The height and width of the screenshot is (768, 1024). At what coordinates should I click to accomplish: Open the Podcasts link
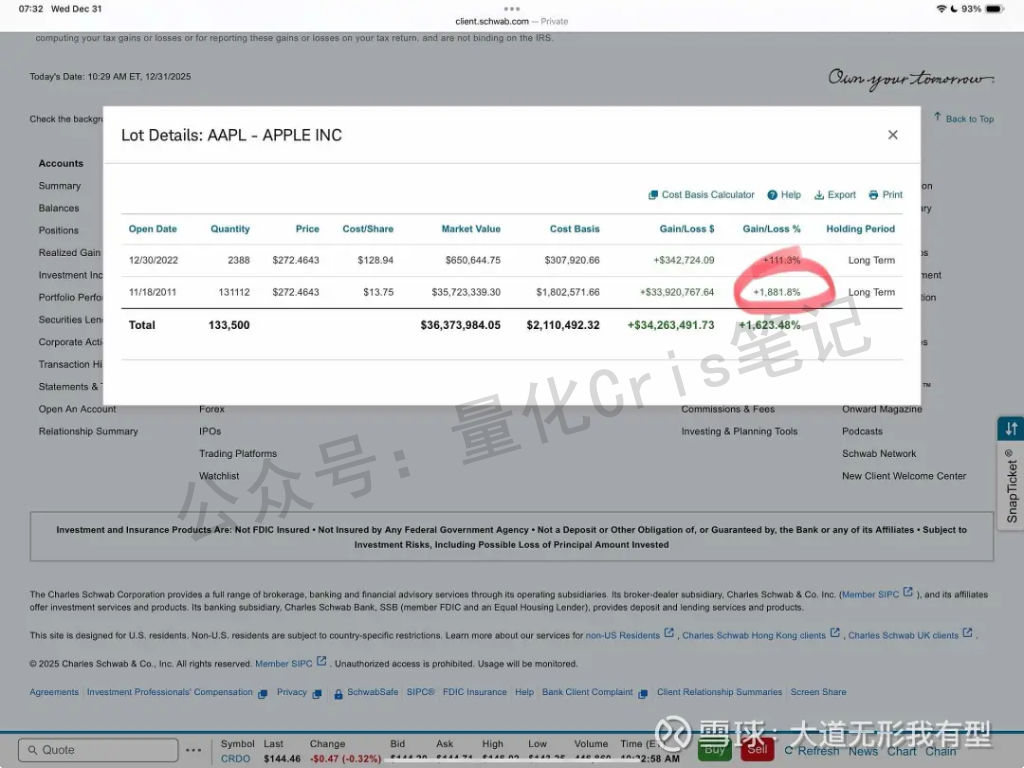(x=862, y=431)
